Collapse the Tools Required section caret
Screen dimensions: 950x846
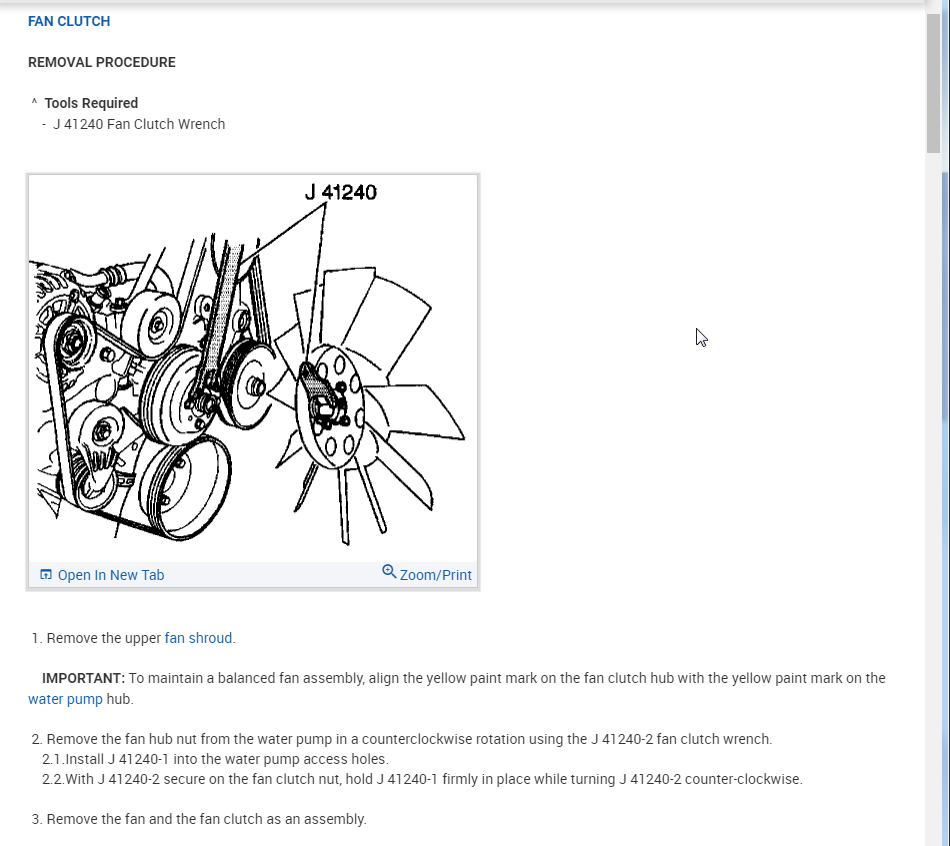35,102
